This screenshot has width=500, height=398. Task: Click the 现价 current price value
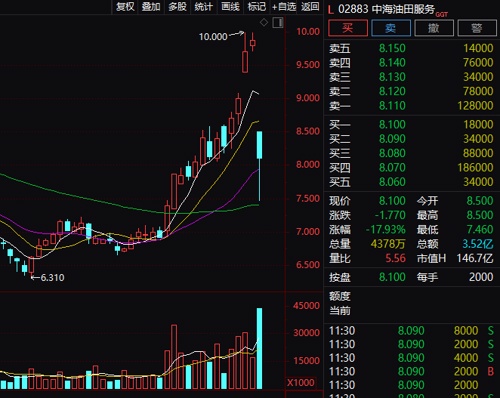click(392, 201)
